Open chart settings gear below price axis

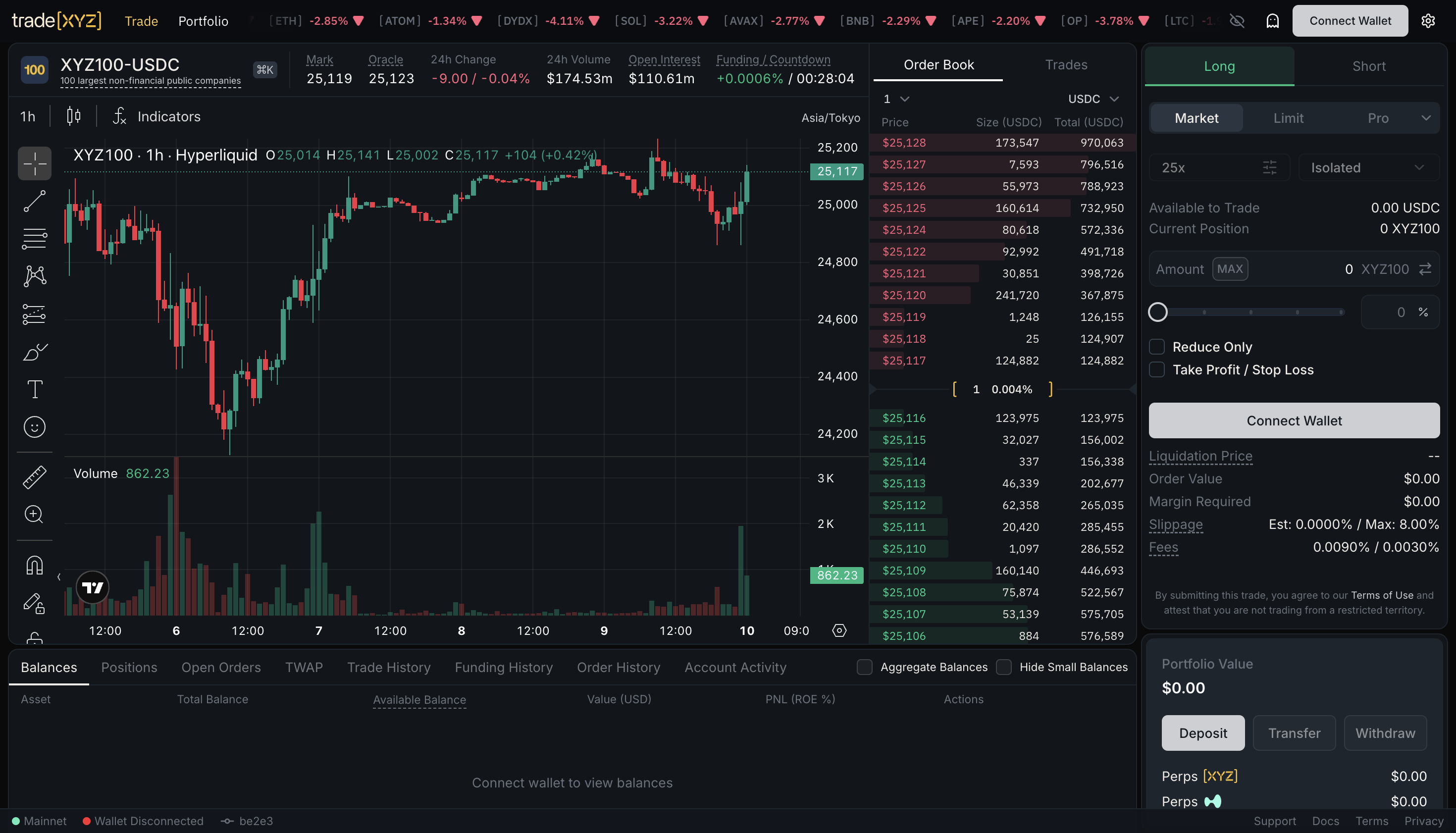tap(839, 630)
